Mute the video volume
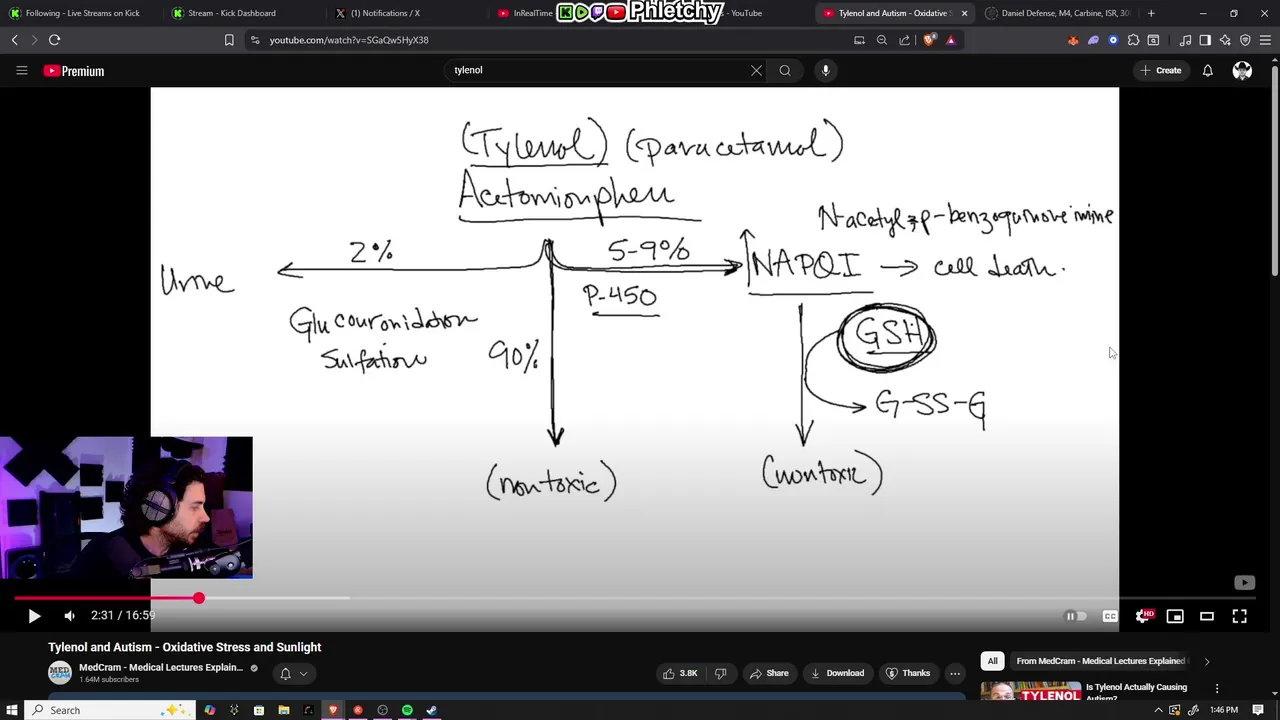The width and height of the screenshot is (1280, 720). pos(69,616)
